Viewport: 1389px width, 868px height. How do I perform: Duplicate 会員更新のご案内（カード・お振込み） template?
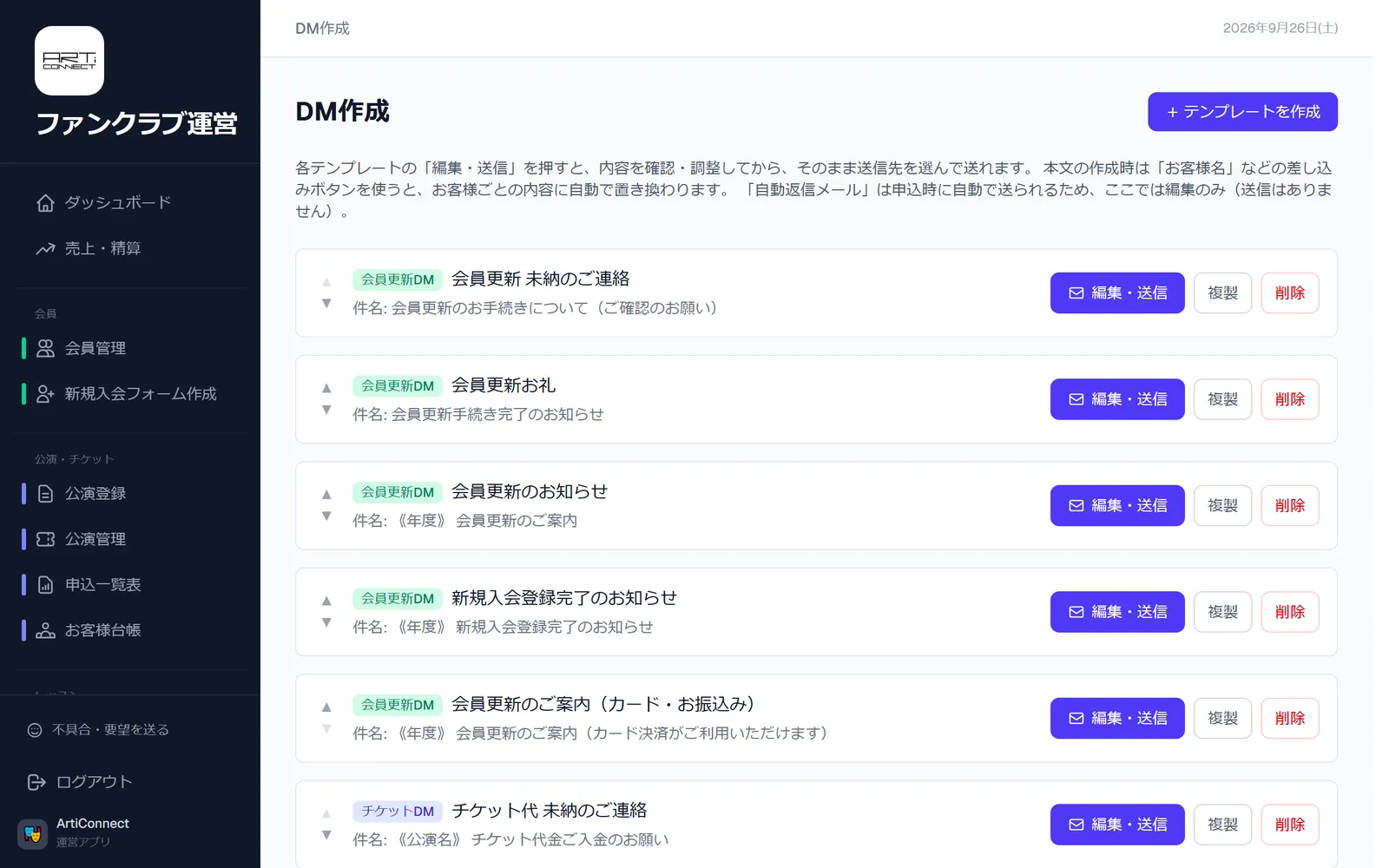1222,719
